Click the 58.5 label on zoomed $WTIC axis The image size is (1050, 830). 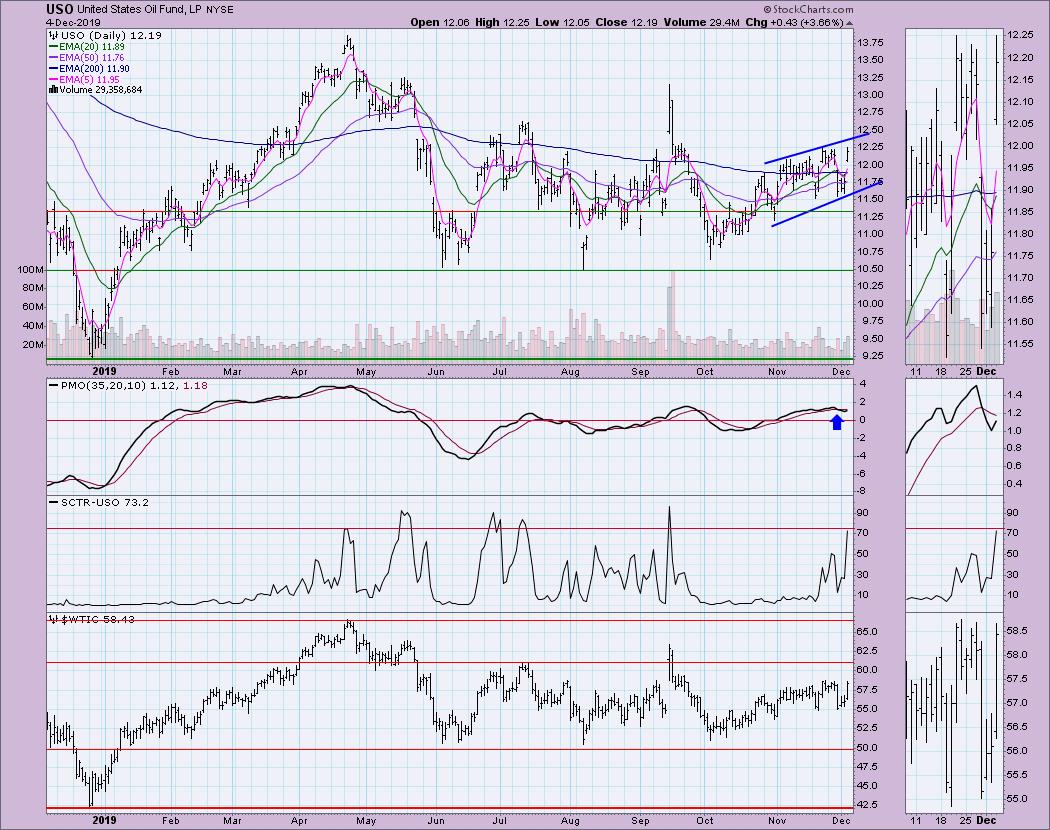[x=1017, y=631]
